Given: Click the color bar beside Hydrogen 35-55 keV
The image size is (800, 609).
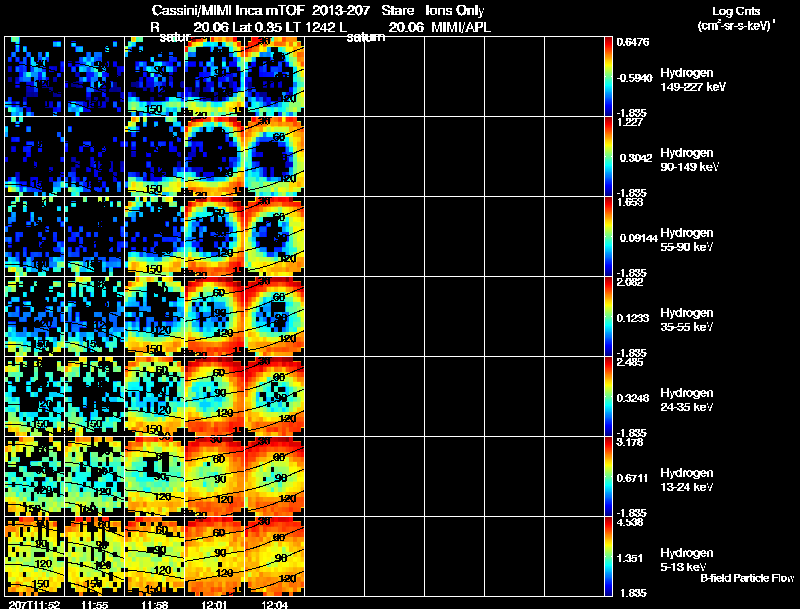Looking at the screenshot, I should (608, 316).
